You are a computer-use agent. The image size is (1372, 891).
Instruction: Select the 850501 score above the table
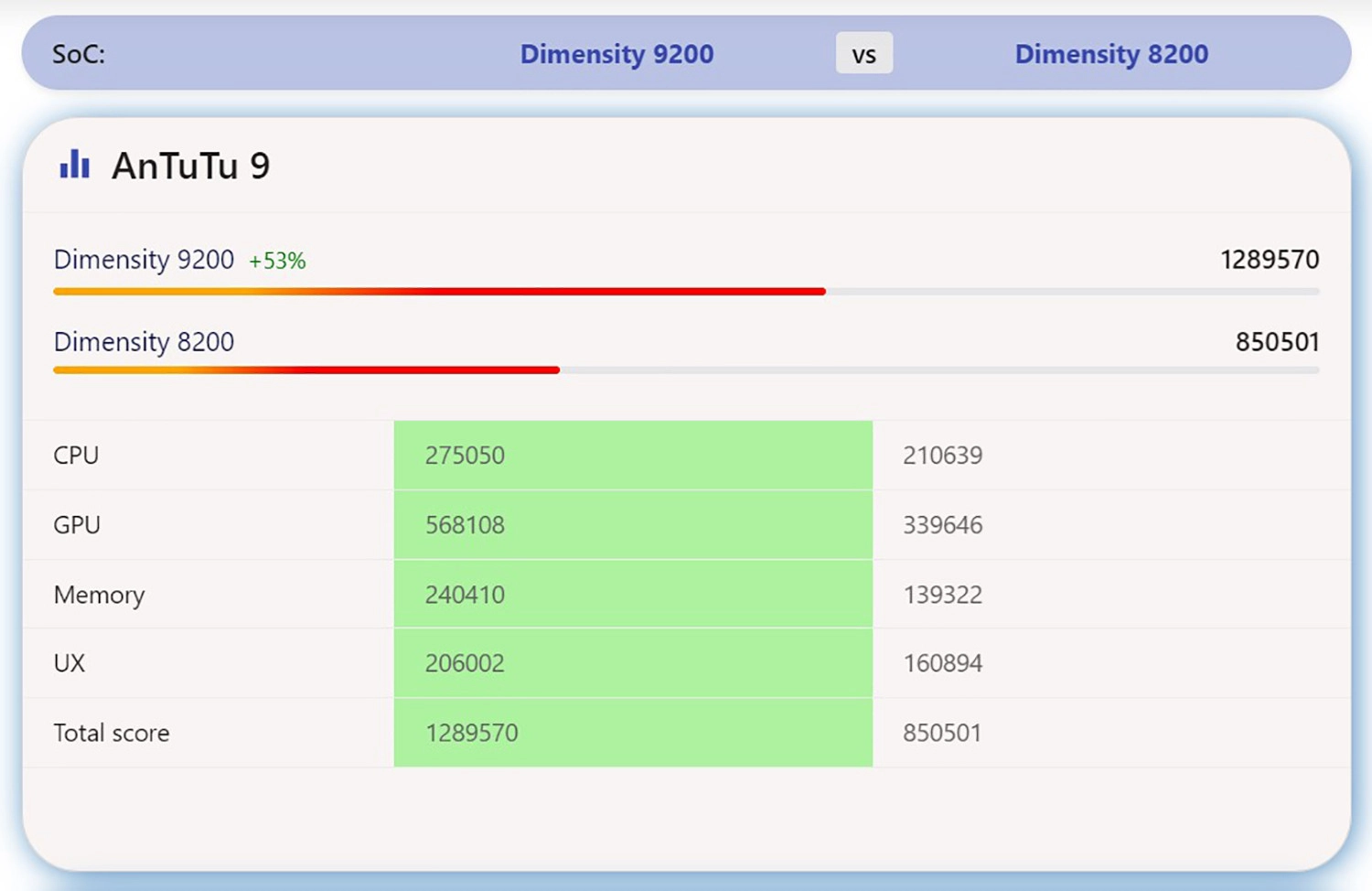click(1277, 342)
